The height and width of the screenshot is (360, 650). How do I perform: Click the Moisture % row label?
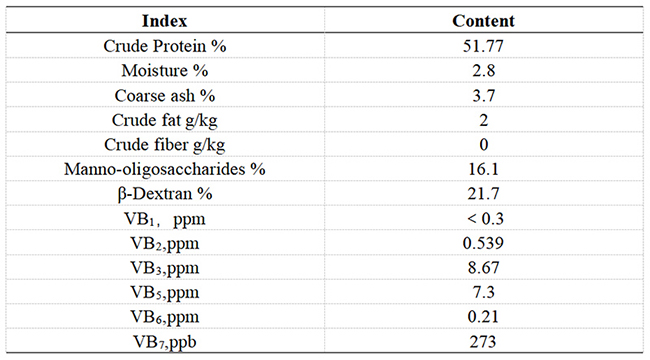pyautogui.click(x=165, y=71)
